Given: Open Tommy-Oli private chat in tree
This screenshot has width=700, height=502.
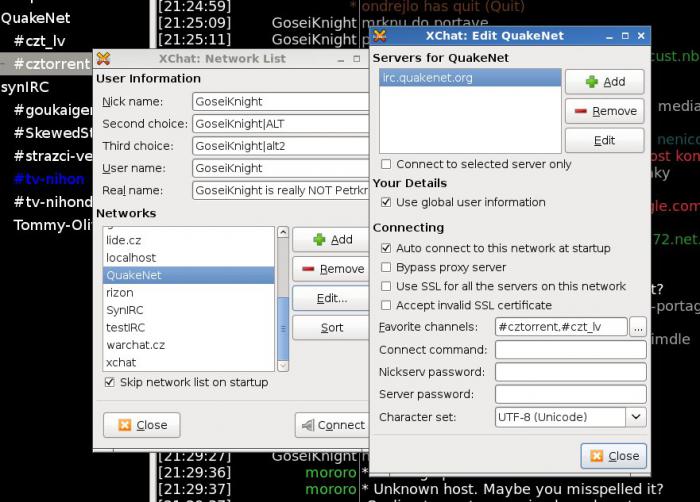Looking at the screenshot, I should point(53,225).
